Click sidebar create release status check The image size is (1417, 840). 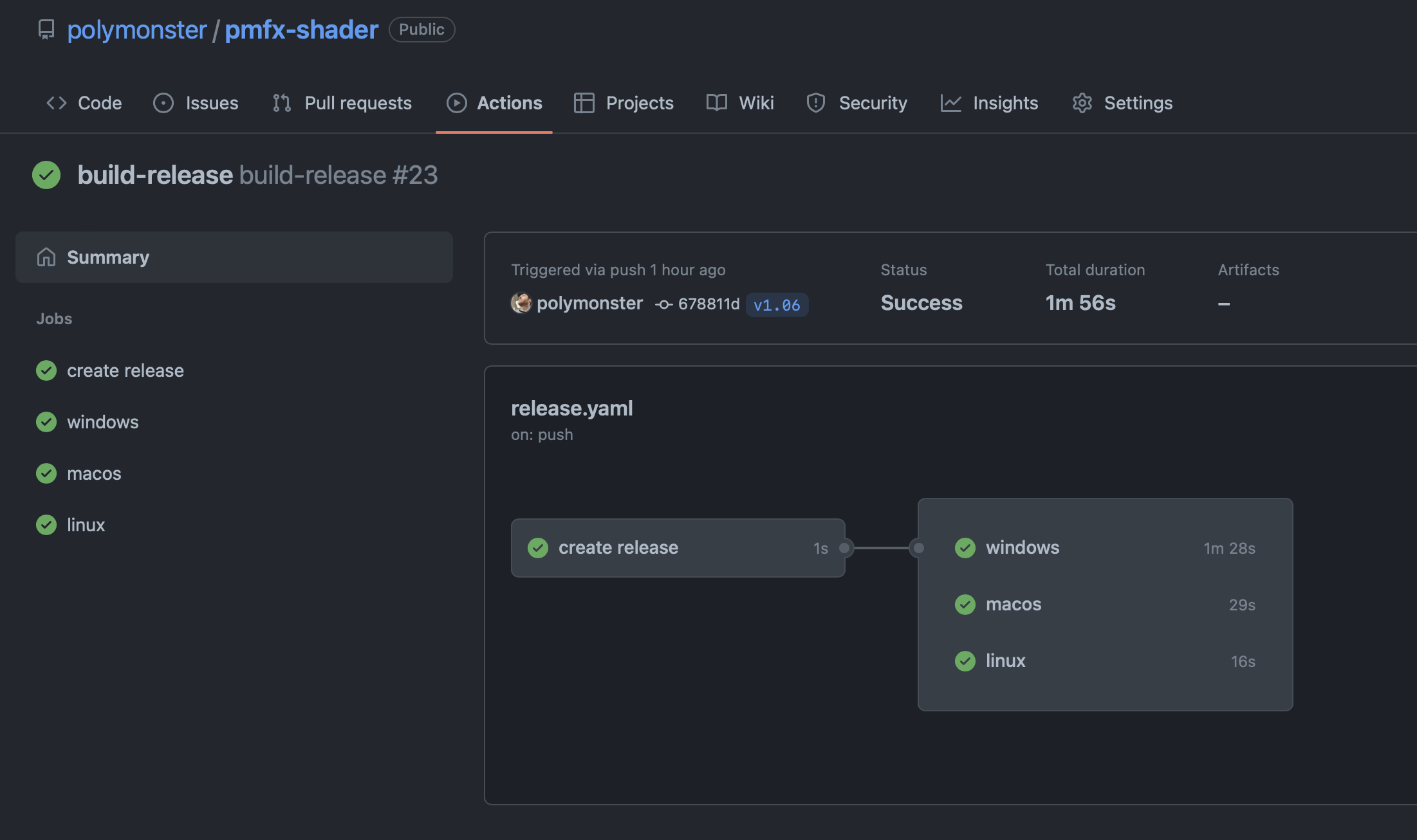[x=46, y=370]
